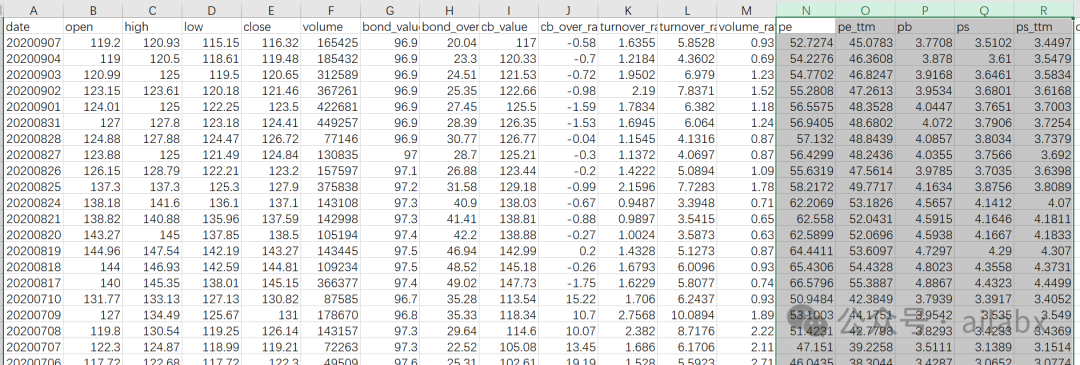Click open value 138.18
The image size is (1080, 365).
(x=93, y=202)
